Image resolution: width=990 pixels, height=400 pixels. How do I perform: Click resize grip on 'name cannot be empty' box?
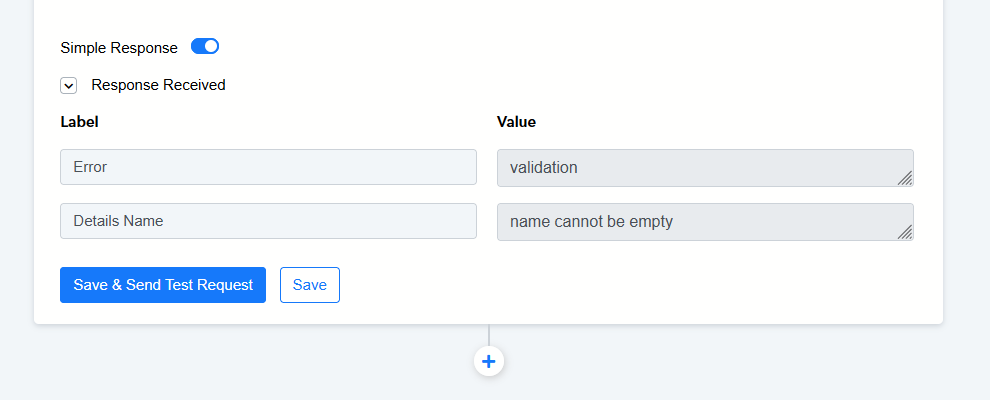coord(904,232)
